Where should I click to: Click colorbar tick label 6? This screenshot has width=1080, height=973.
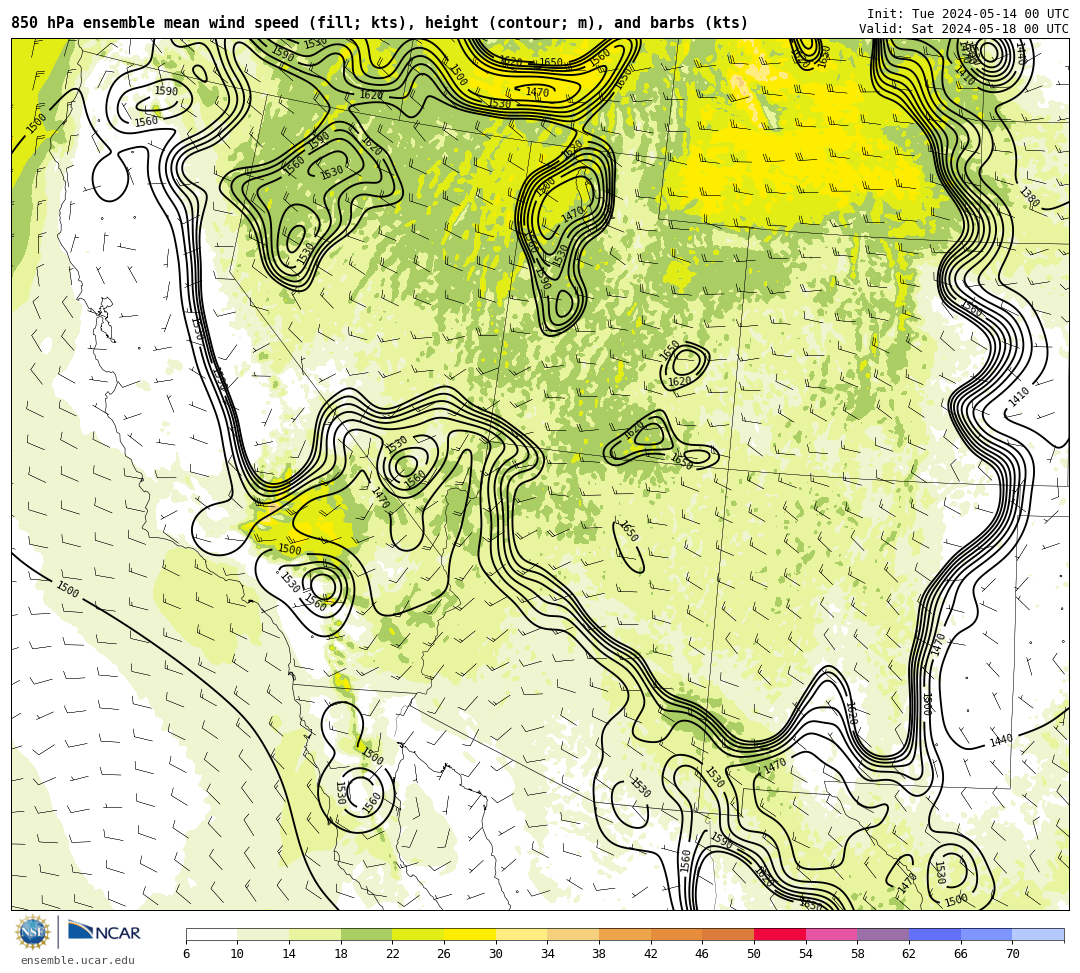click(186, 954)
